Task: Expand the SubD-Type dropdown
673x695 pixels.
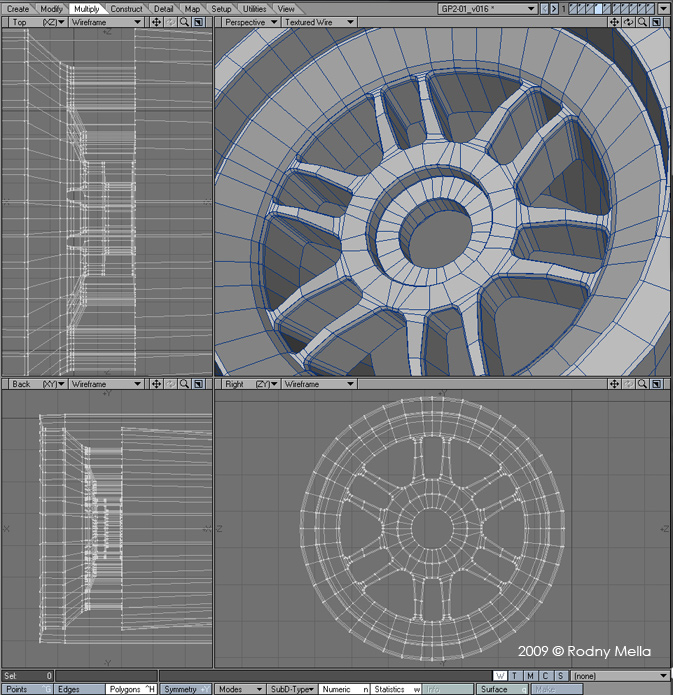Action: click(x=292, y=689)
